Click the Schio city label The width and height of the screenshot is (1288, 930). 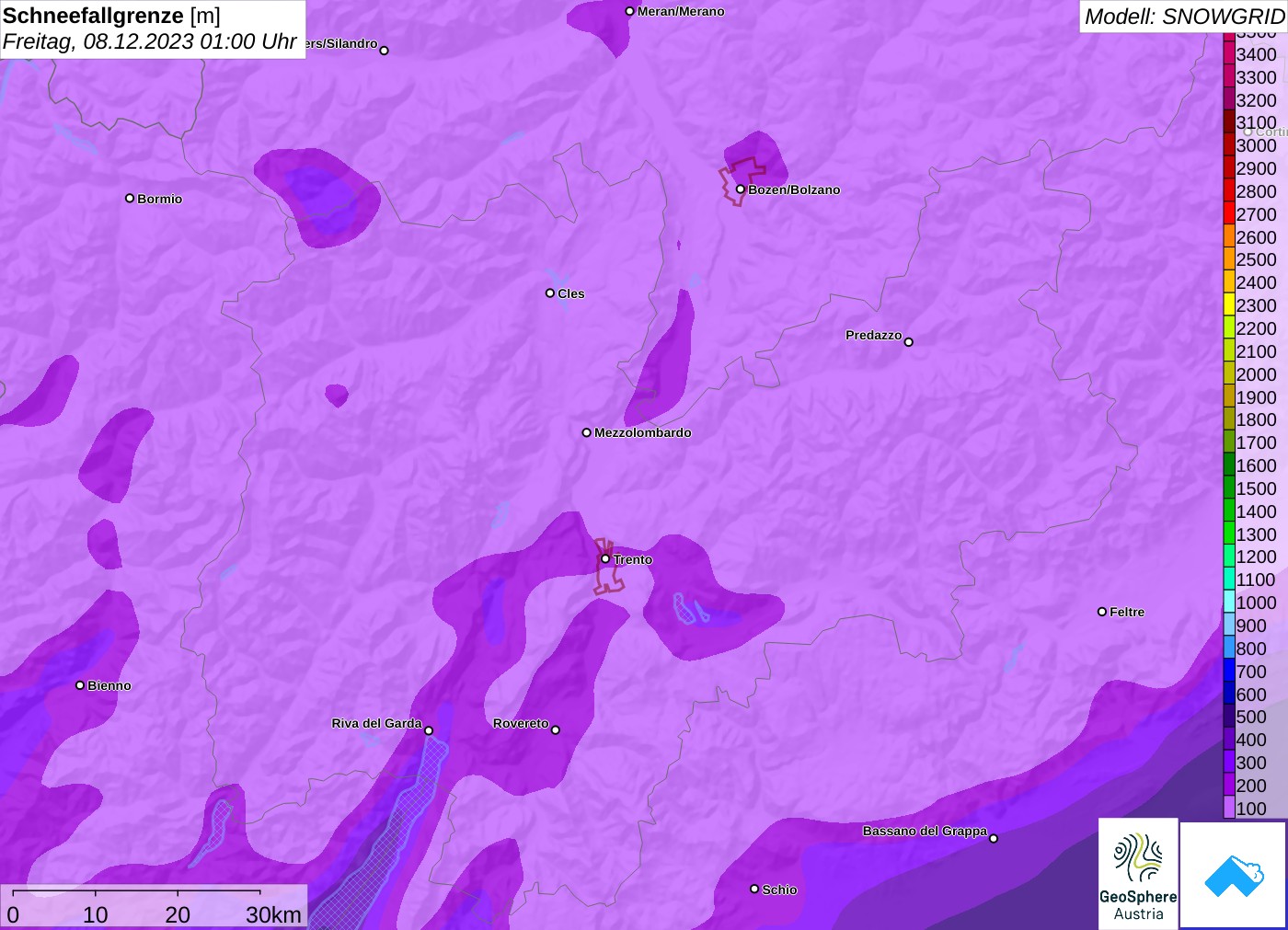point(779,890)
